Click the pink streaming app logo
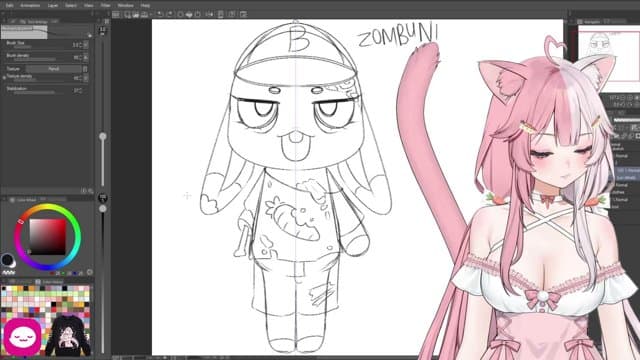Image resolution: width=640 pixels, height=360 pixels. pos(22,338)
